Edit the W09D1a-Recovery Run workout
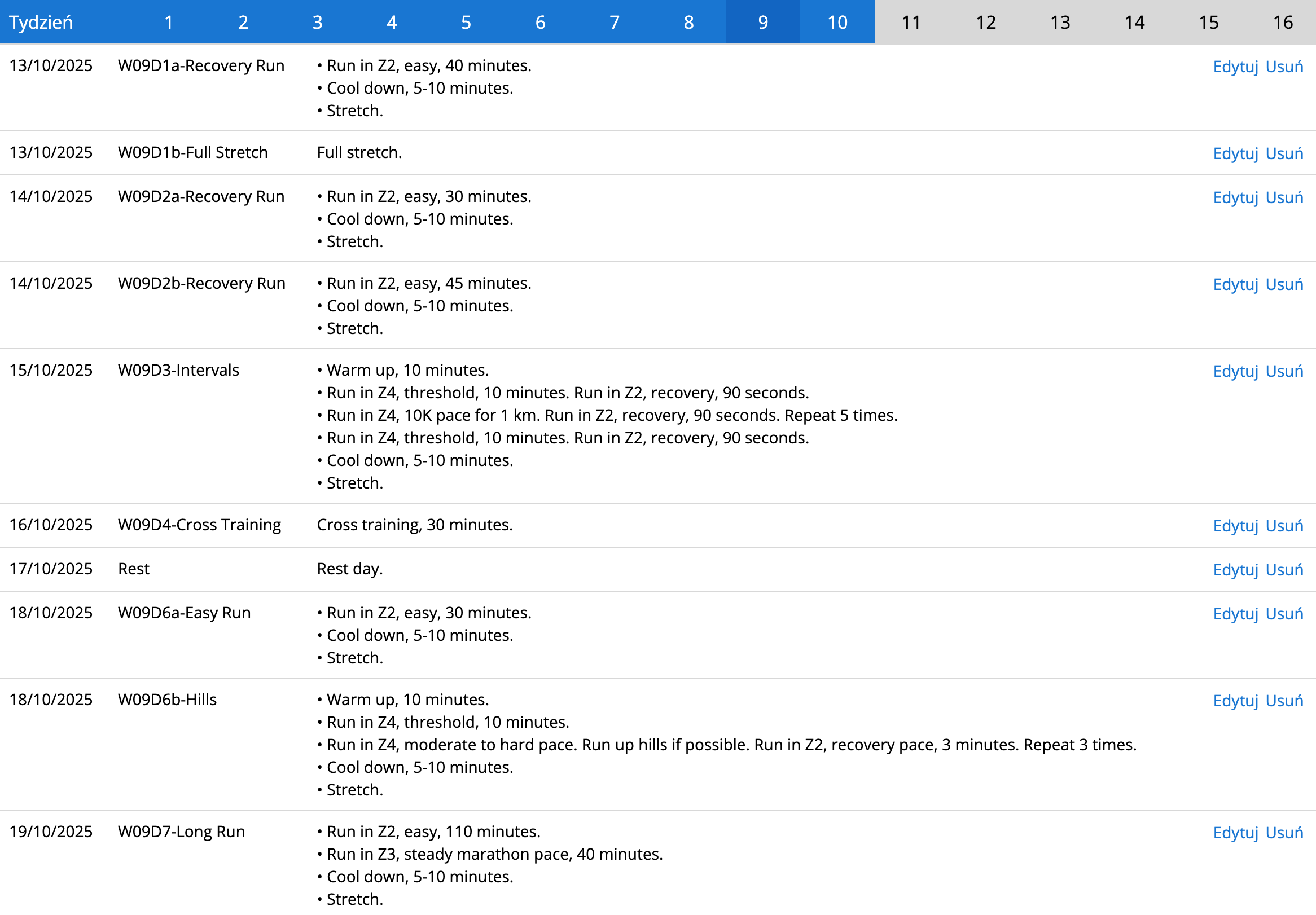 click(1235, 67)
